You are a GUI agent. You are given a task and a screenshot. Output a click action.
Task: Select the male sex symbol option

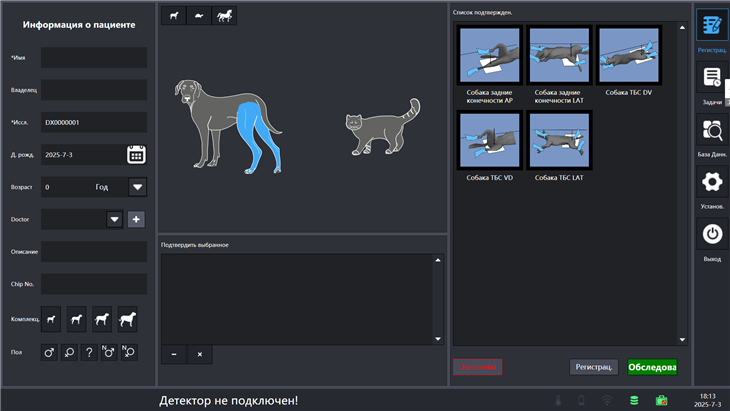click(49, 352)
